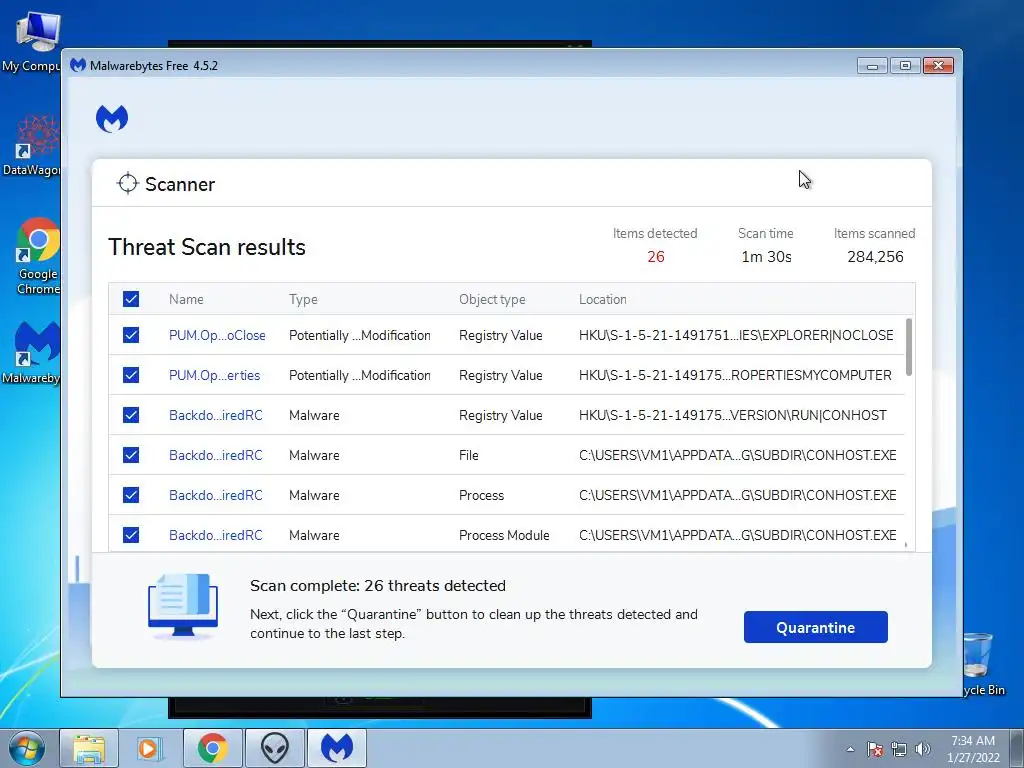Click the Items scanned value 284,256
Viewport: 1024px width, 768px height.
pyautogui.click(x=875, y=257)
